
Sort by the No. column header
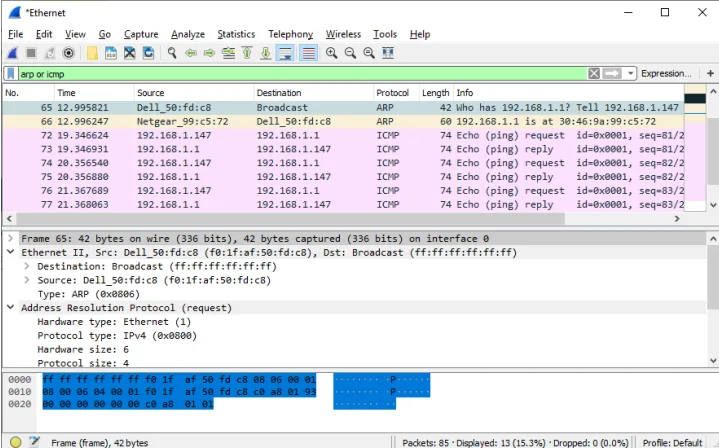[x=28, y=93]
